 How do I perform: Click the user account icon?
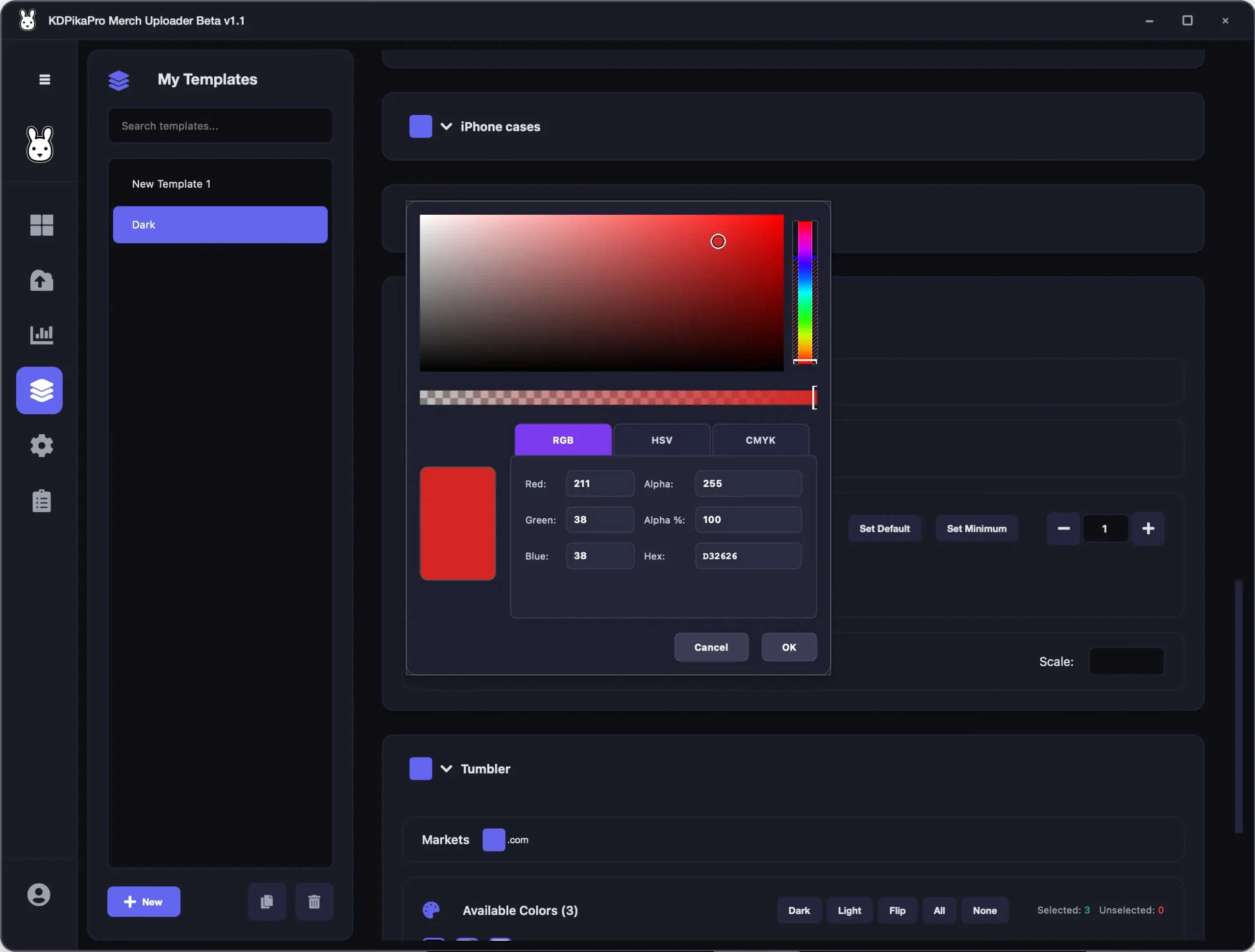[x=39, y=895]
